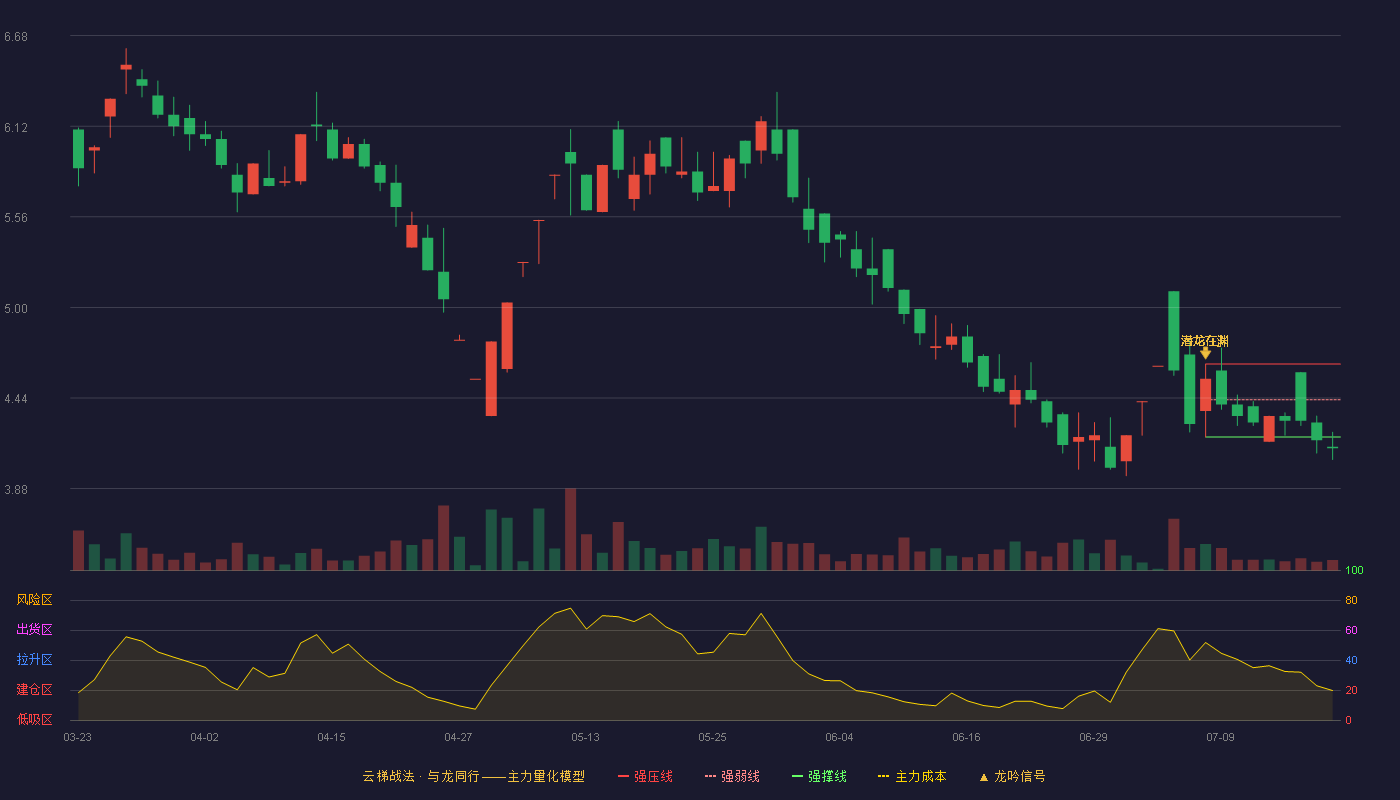The width and height of the screenshot is (1400, 800).
Task: Click the blue 40 indicator scale value
Action: (1351, 660)
